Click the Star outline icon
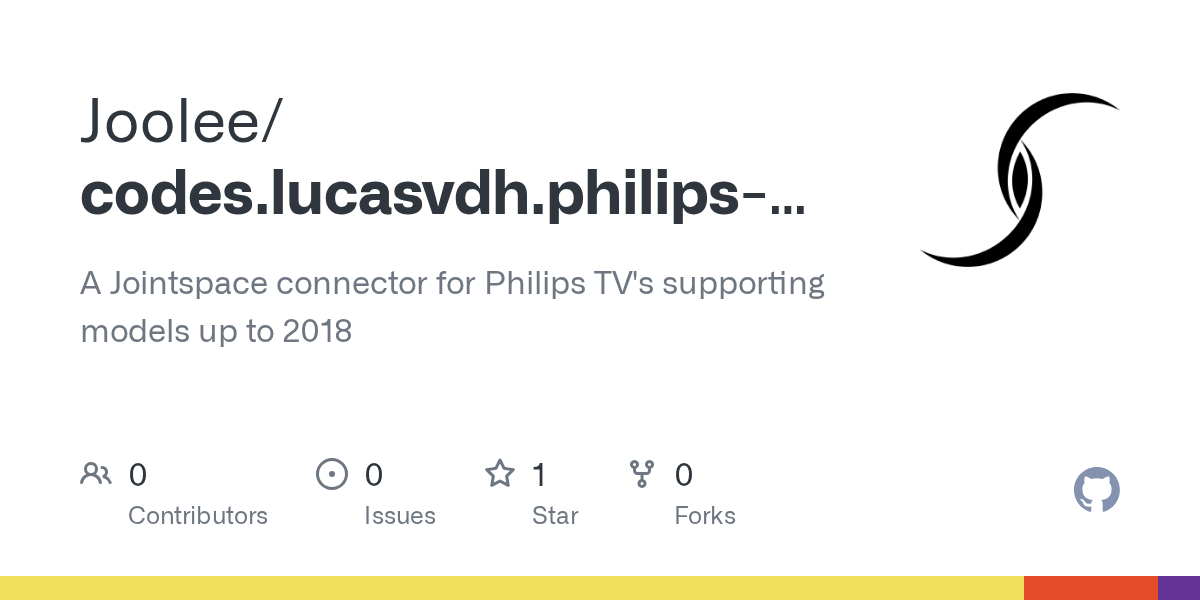This screenshot has height=600, width=1200. point(500,473)
